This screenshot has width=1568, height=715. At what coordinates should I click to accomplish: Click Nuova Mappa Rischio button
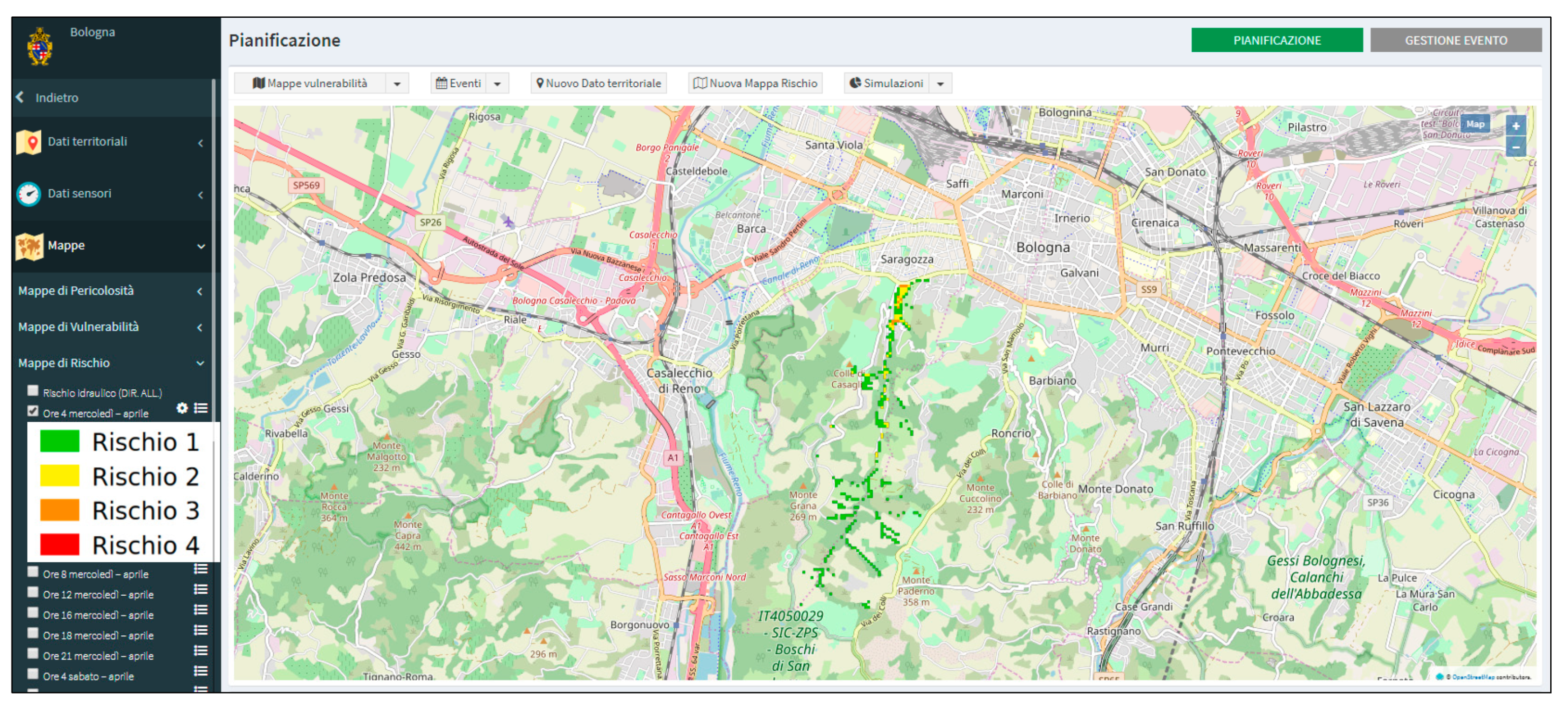pos(755,83)
